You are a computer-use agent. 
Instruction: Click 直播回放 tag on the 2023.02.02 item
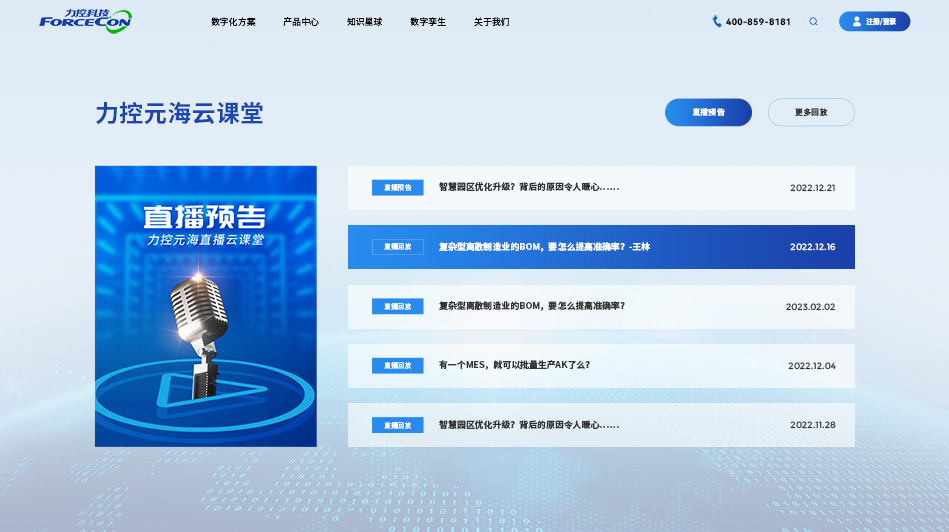[x=397, y=307]
